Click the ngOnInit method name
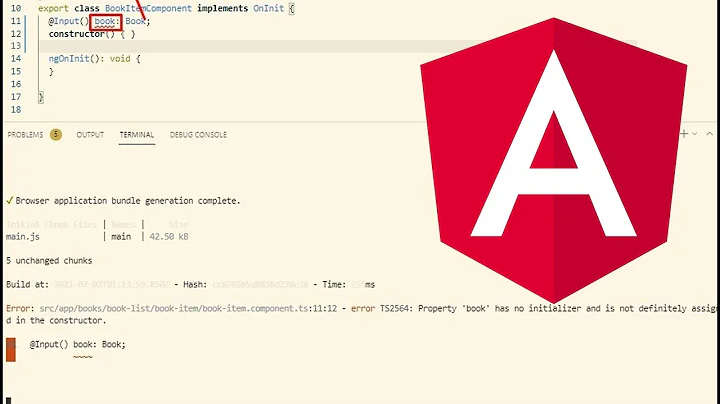This screenshot has height=404, width=720. click(69, 59)
